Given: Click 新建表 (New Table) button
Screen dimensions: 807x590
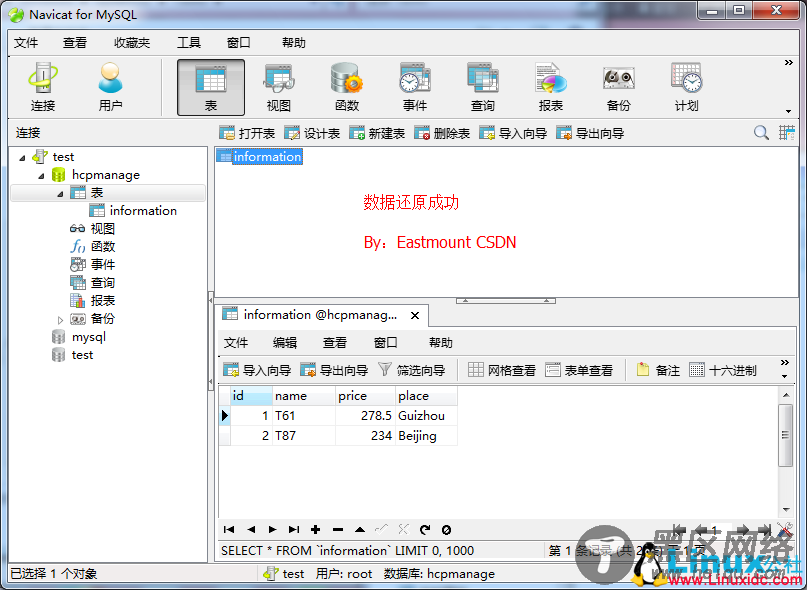Looking at the screenshot, I should [x=377, y=133].
